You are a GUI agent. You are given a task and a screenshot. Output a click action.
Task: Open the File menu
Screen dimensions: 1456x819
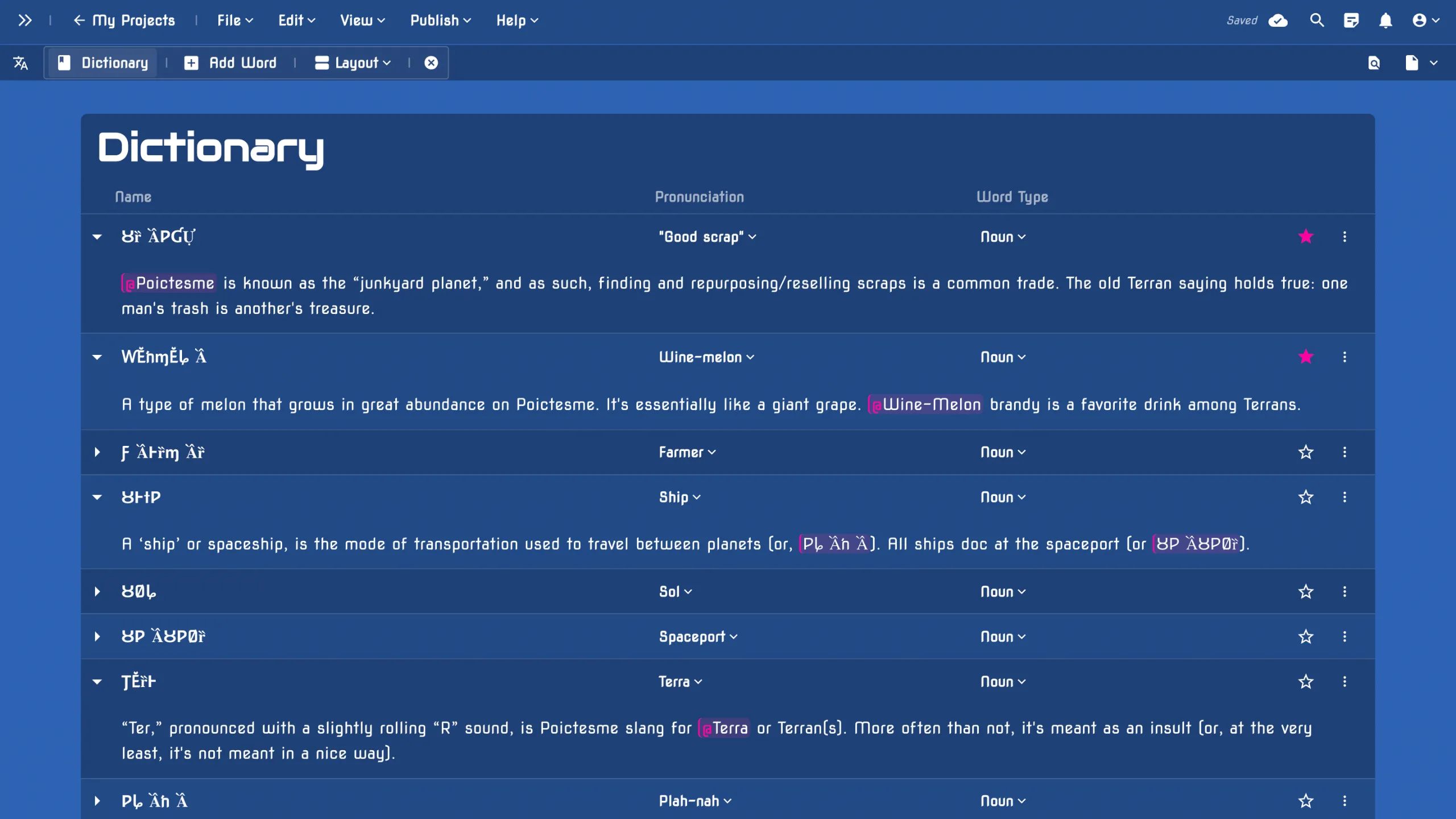(x=235, y=20)
